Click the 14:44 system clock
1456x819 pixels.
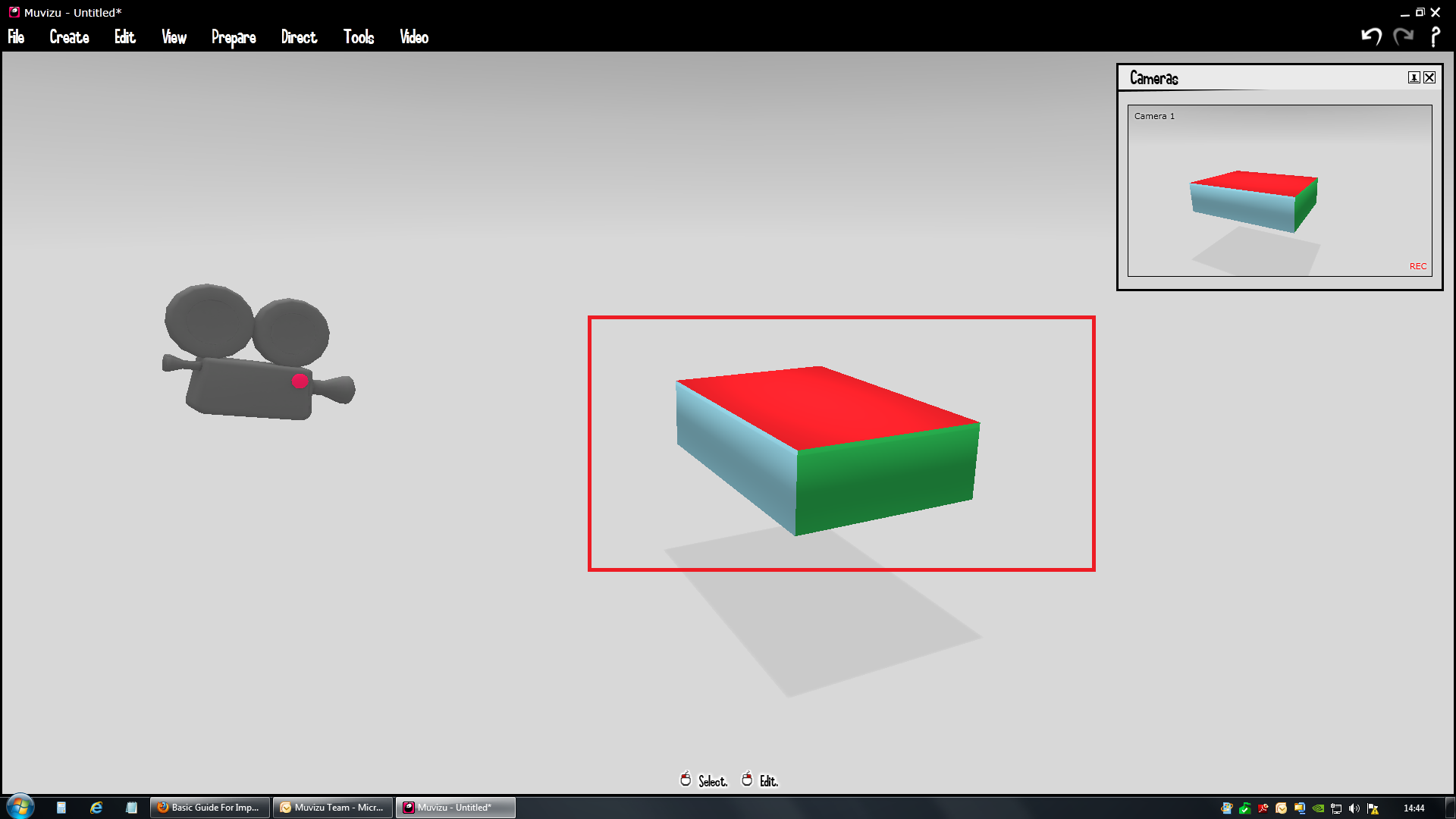point(1414,808)
